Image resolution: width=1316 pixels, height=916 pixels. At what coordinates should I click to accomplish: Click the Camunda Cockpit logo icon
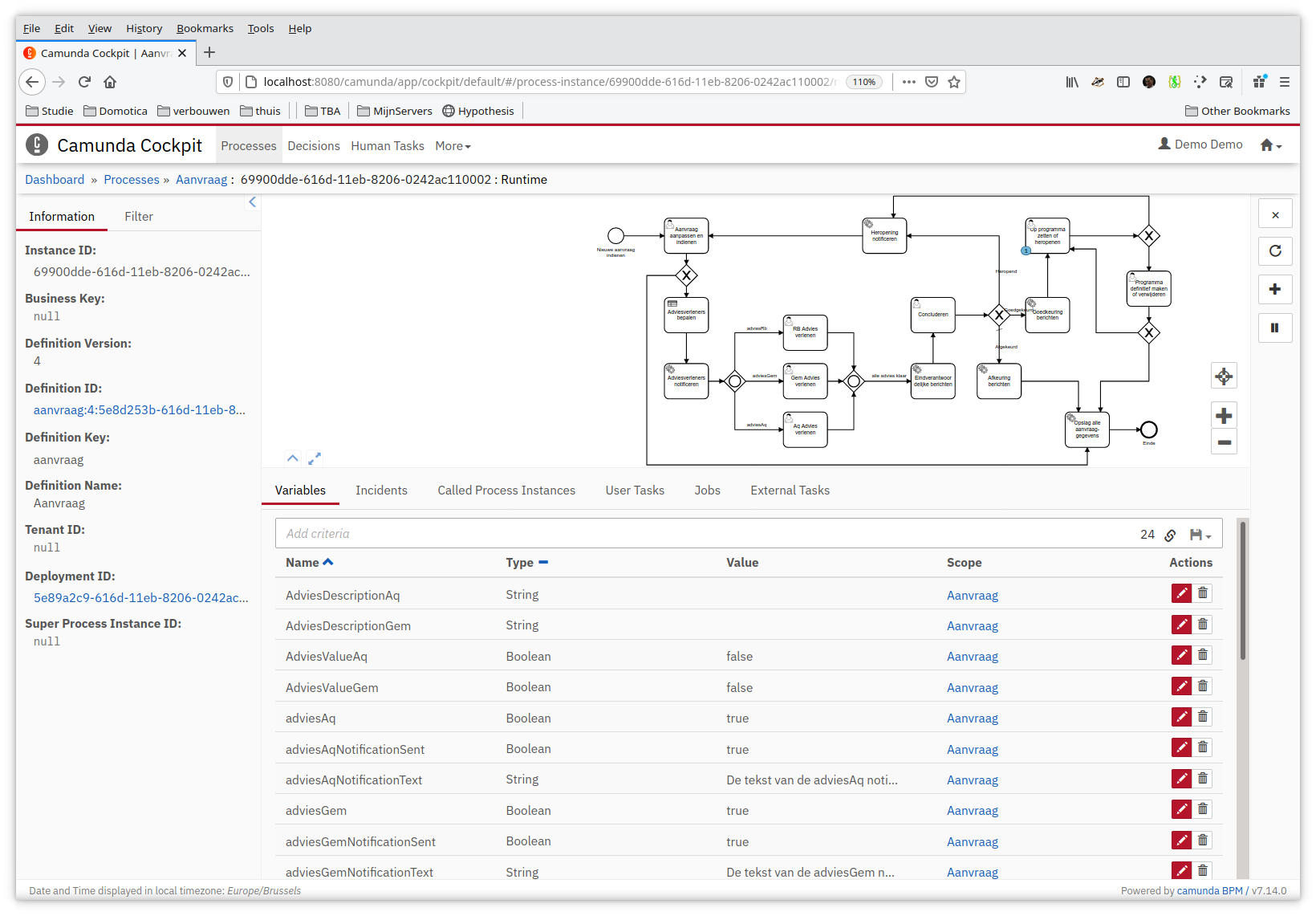37,145
